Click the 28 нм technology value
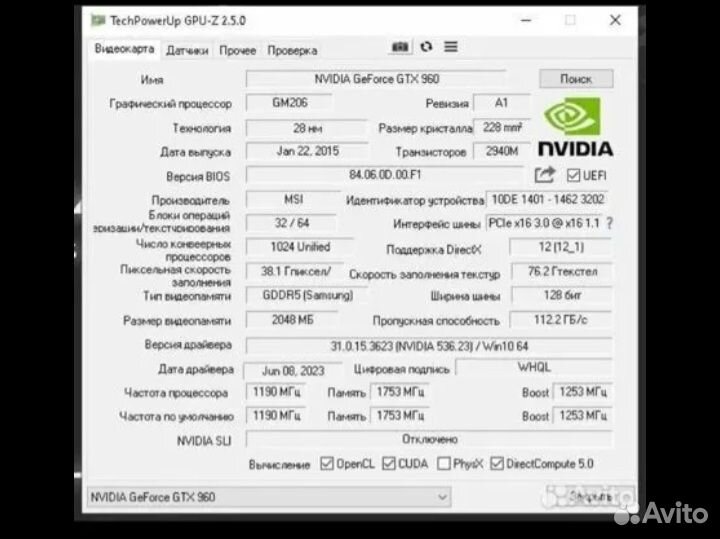The width and height of the screenshot is (720, 539). 307,128
